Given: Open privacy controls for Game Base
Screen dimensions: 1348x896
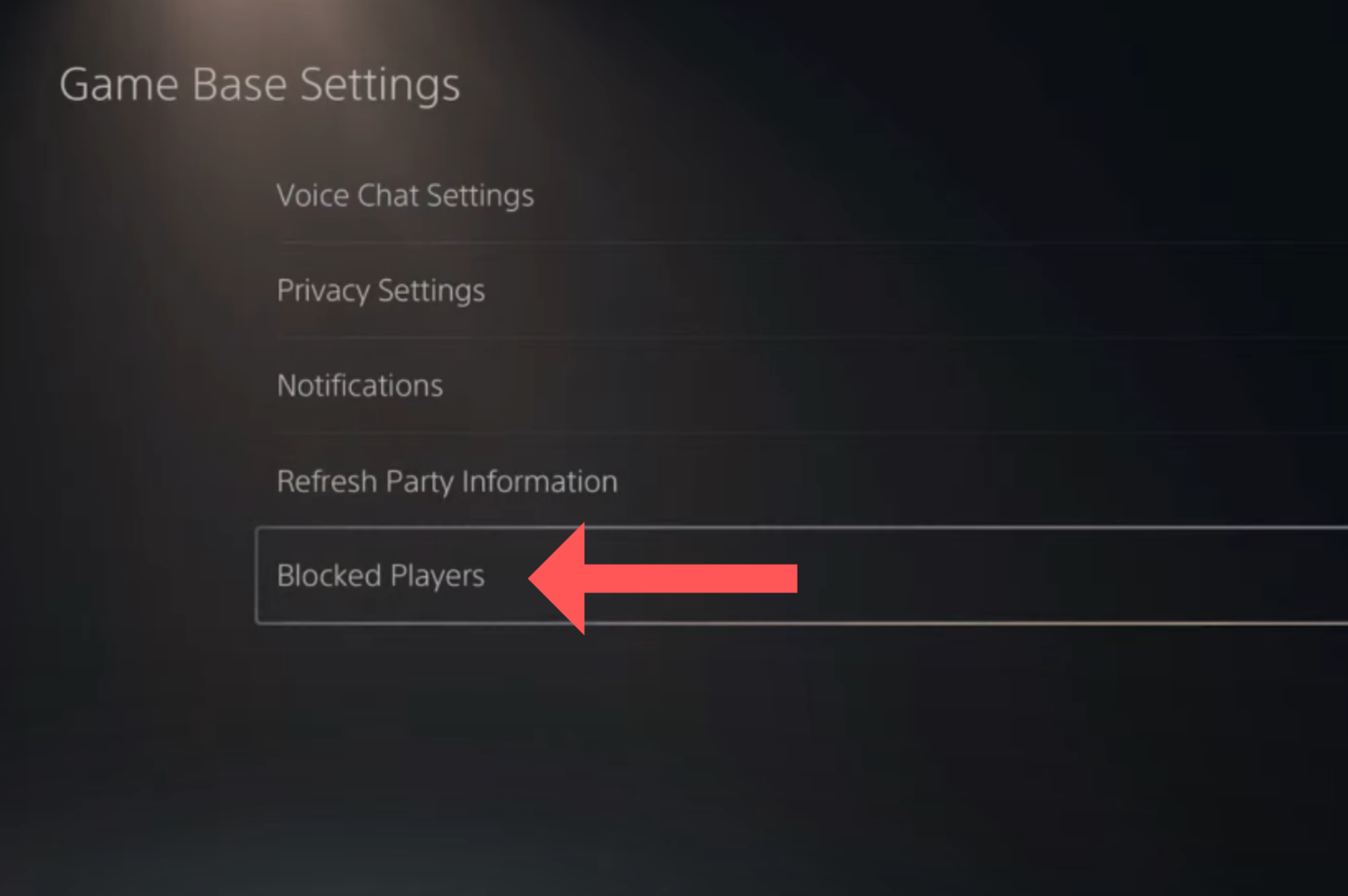Looking at the screenshot, I should (x=380, y=290).
